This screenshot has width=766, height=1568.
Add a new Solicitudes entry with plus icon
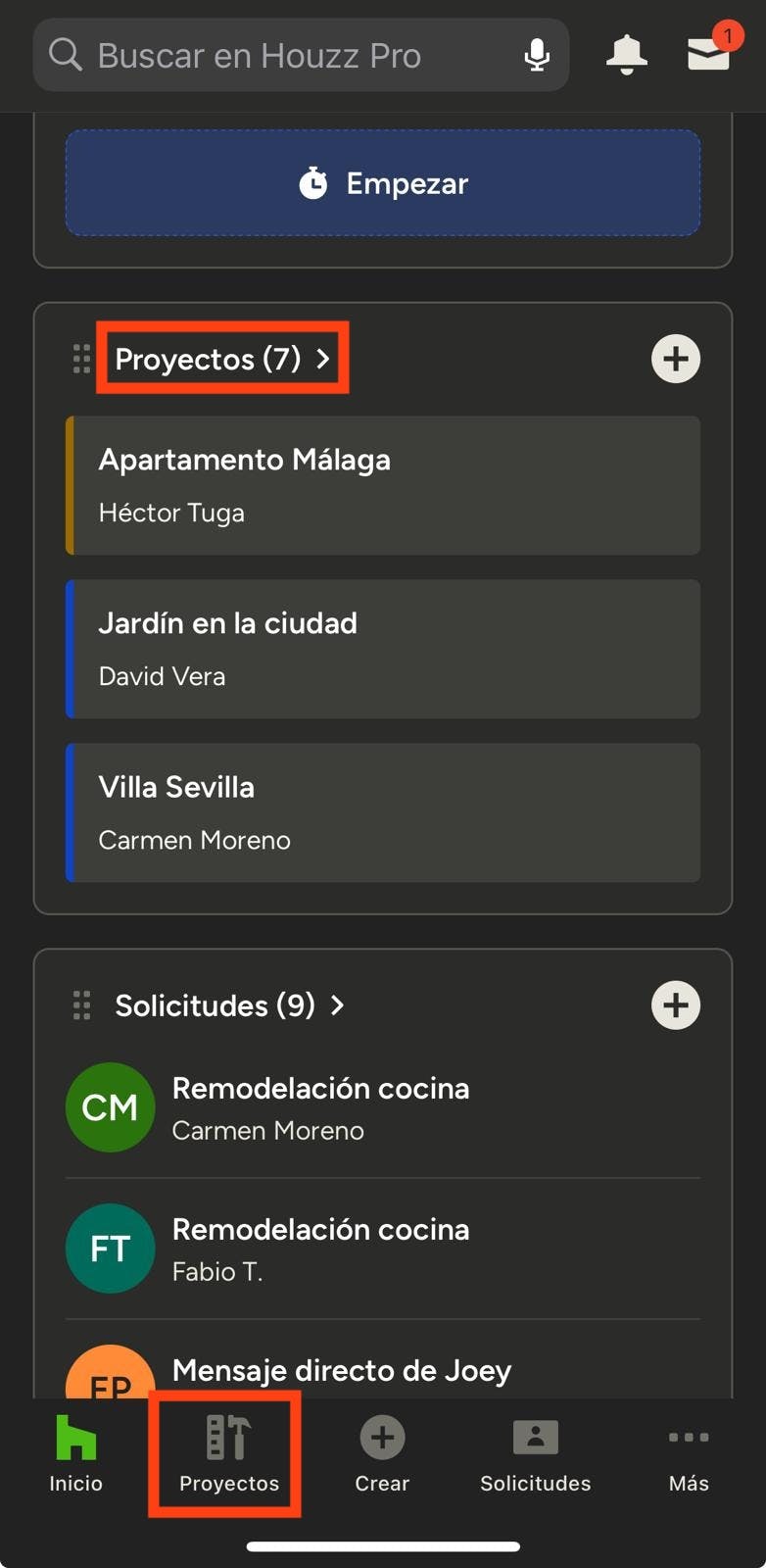(675, 1005)
